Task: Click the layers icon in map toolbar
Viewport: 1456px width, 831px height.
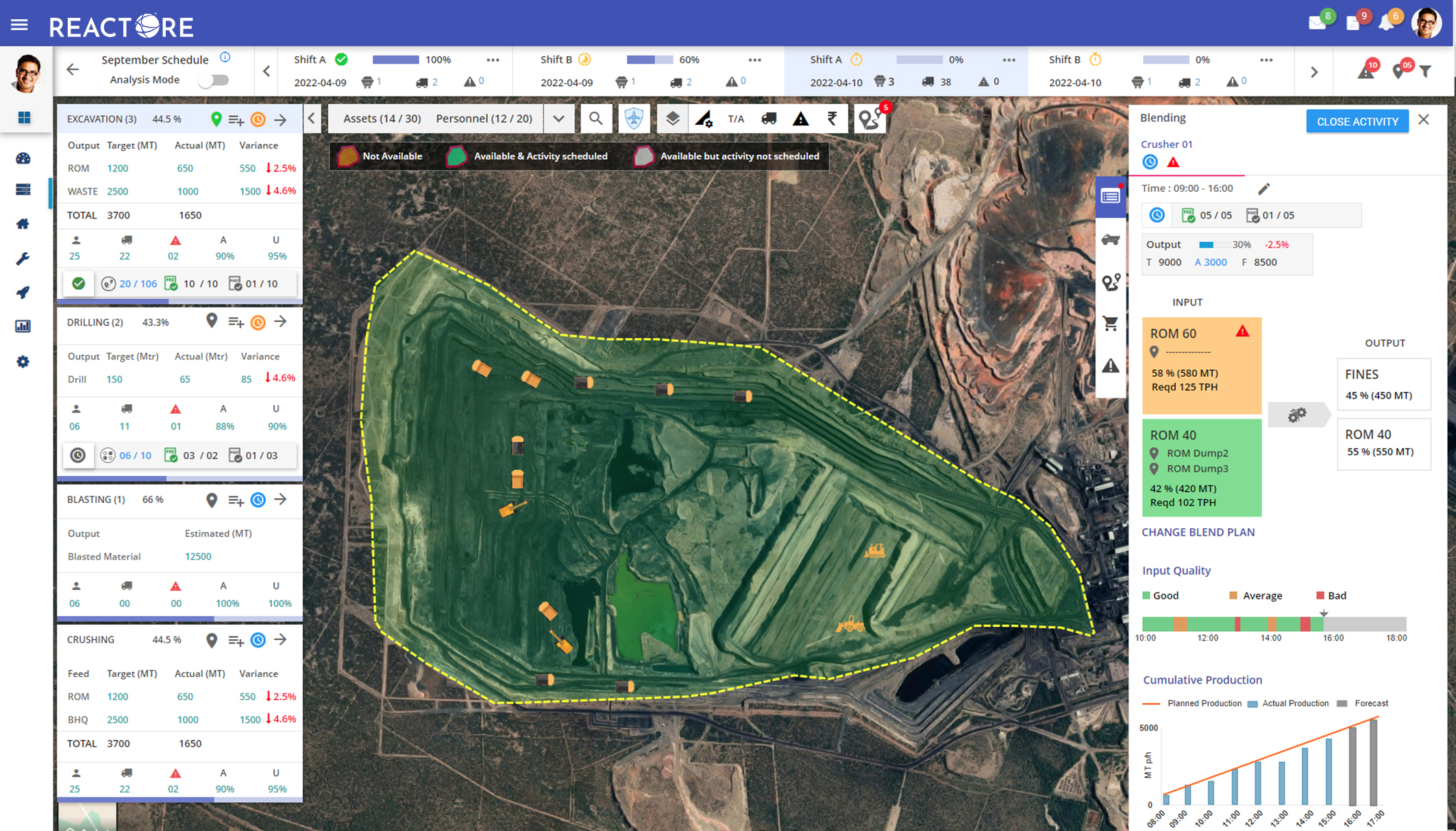Action: pos(672,119)
